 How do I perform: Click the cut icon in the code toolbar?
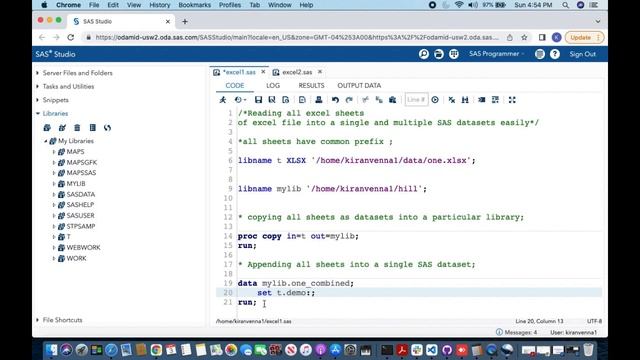pyautogui.click(x=365, y=100)
